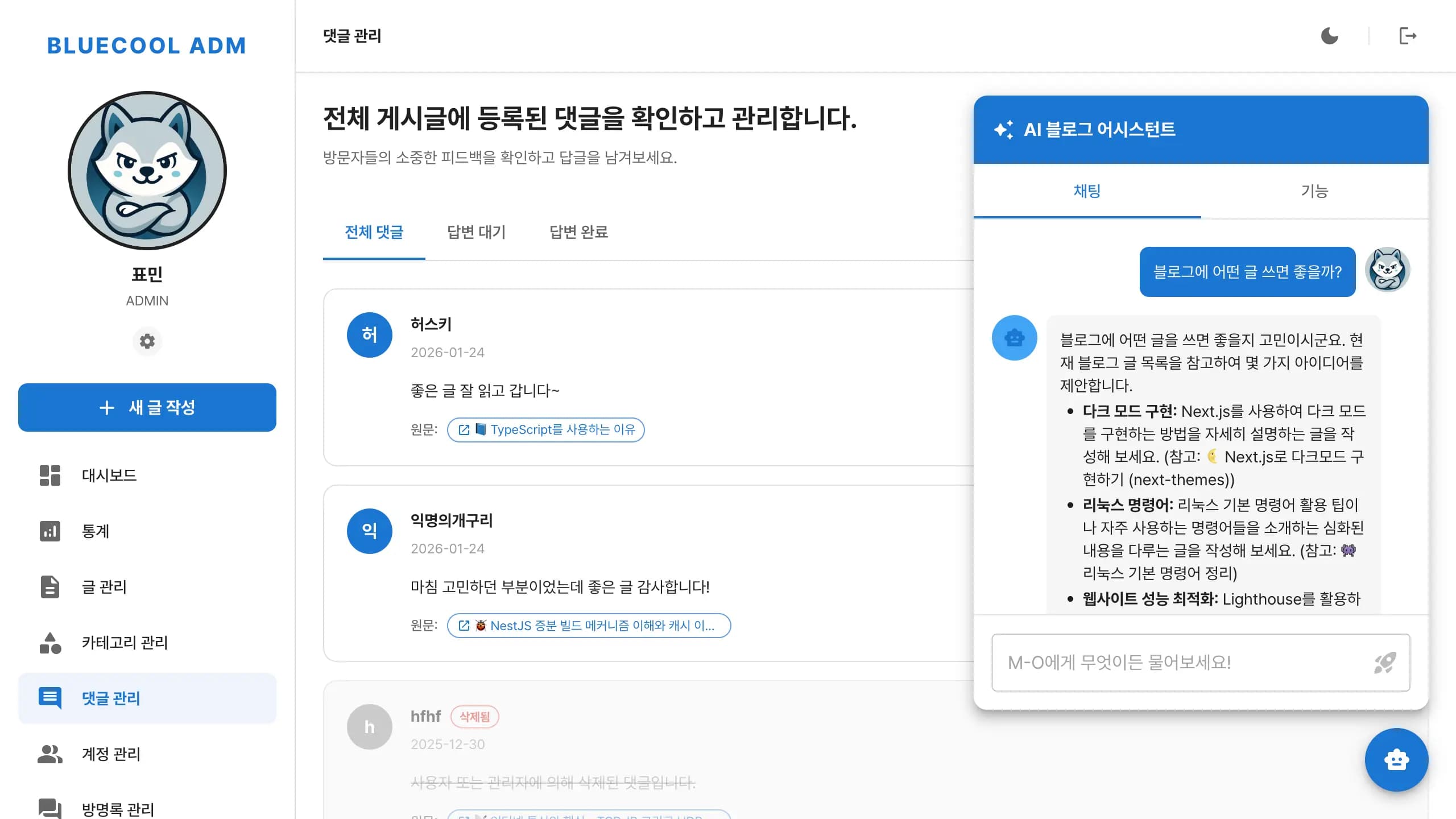This screenshot has width=1456, height=819.
Task: Switch back to the 전체 댓글 tab
Action: [374, 233]
